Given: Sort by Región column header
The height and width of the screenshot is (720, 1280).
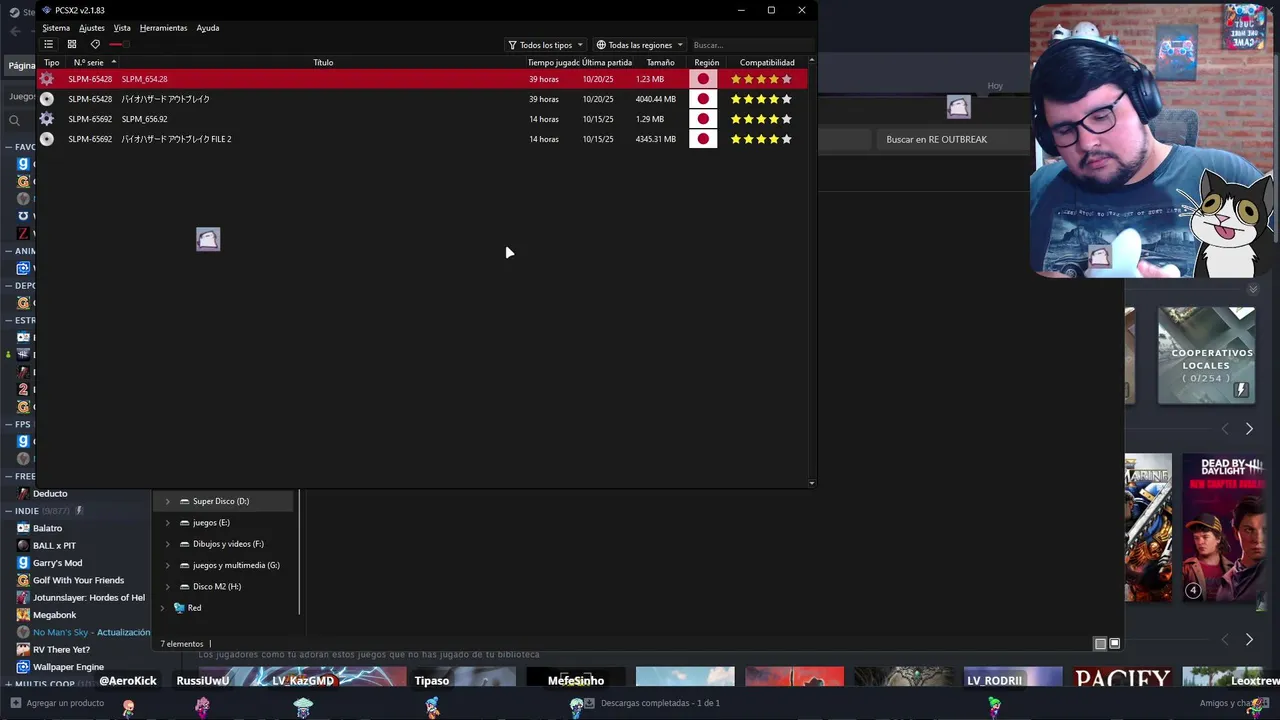Looking at the screenshot, I should point(706,62).
